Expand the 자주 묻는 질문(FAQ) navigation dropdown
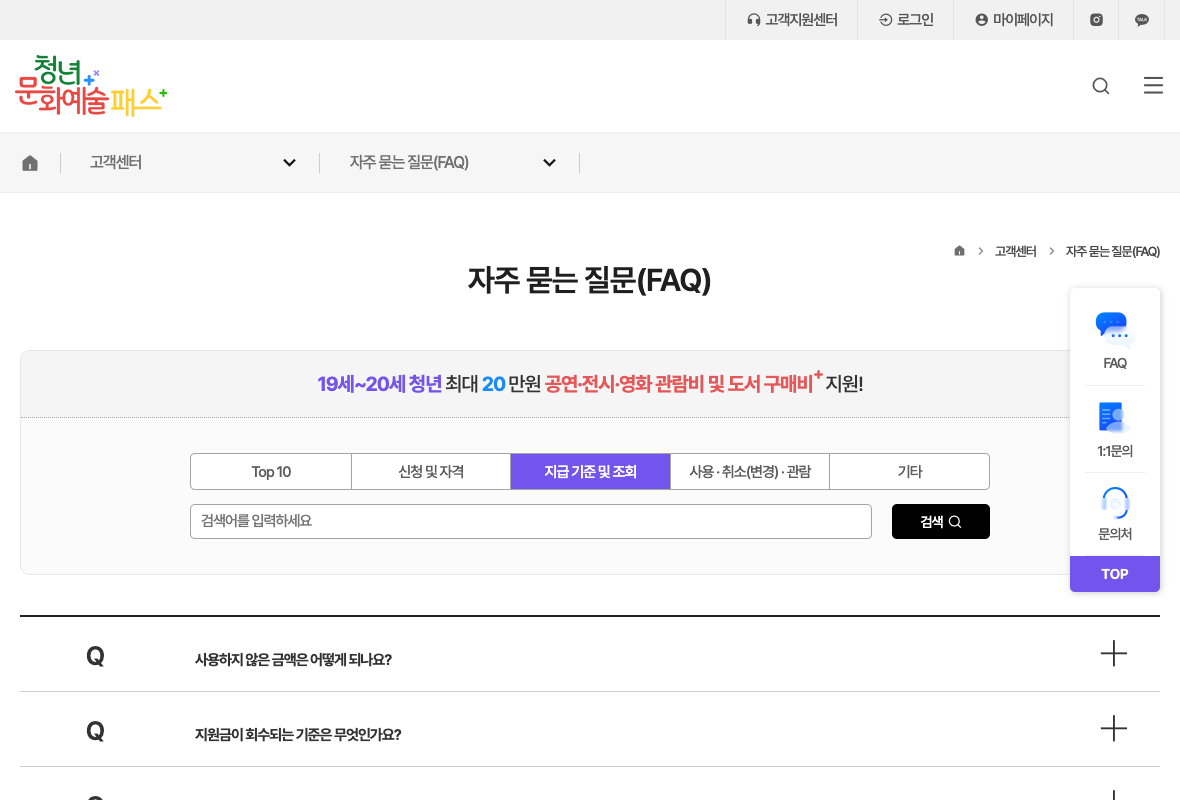The width and height of the screenshot is (1180, 800). pos(452,163)
